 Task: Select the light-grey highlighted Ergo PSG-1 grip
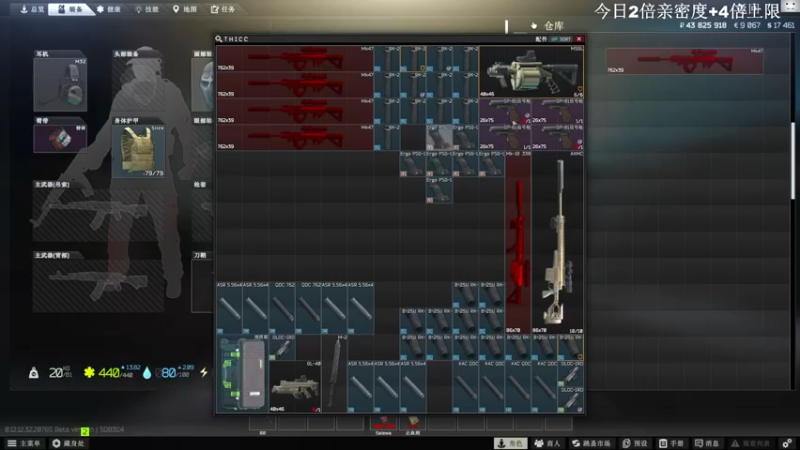pyautogui.click(x=439, y=137)
